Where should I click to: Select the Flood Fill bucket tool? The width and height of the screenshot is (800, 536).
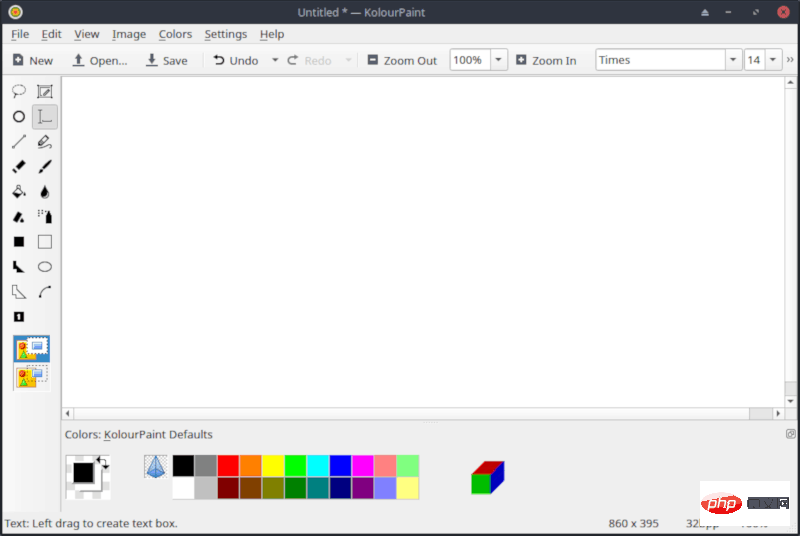pyautogui.click(x=19, y=192)
